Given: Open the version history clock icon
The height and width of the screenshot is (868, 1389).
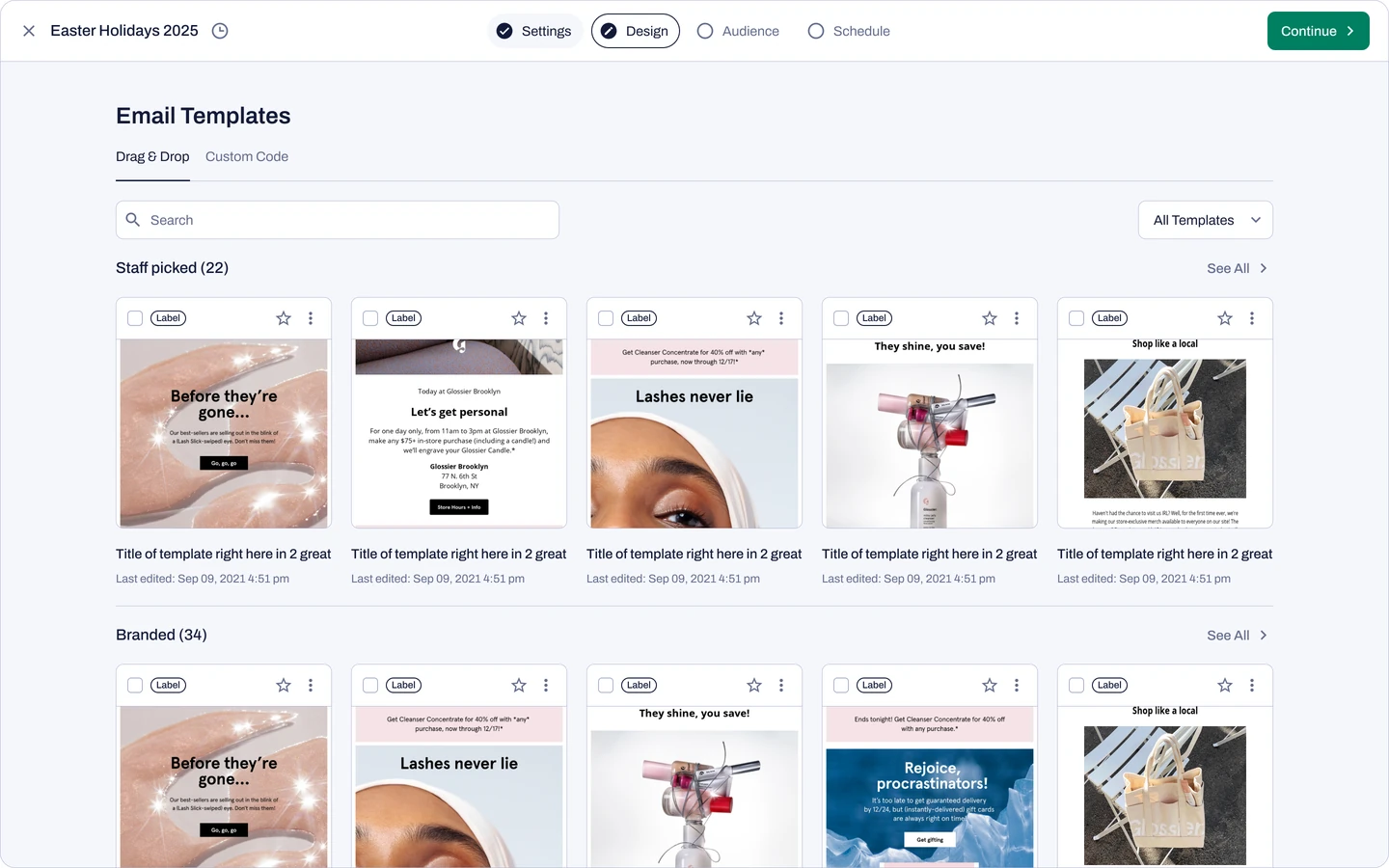Looking at the screenshot, I should (220, 31).
